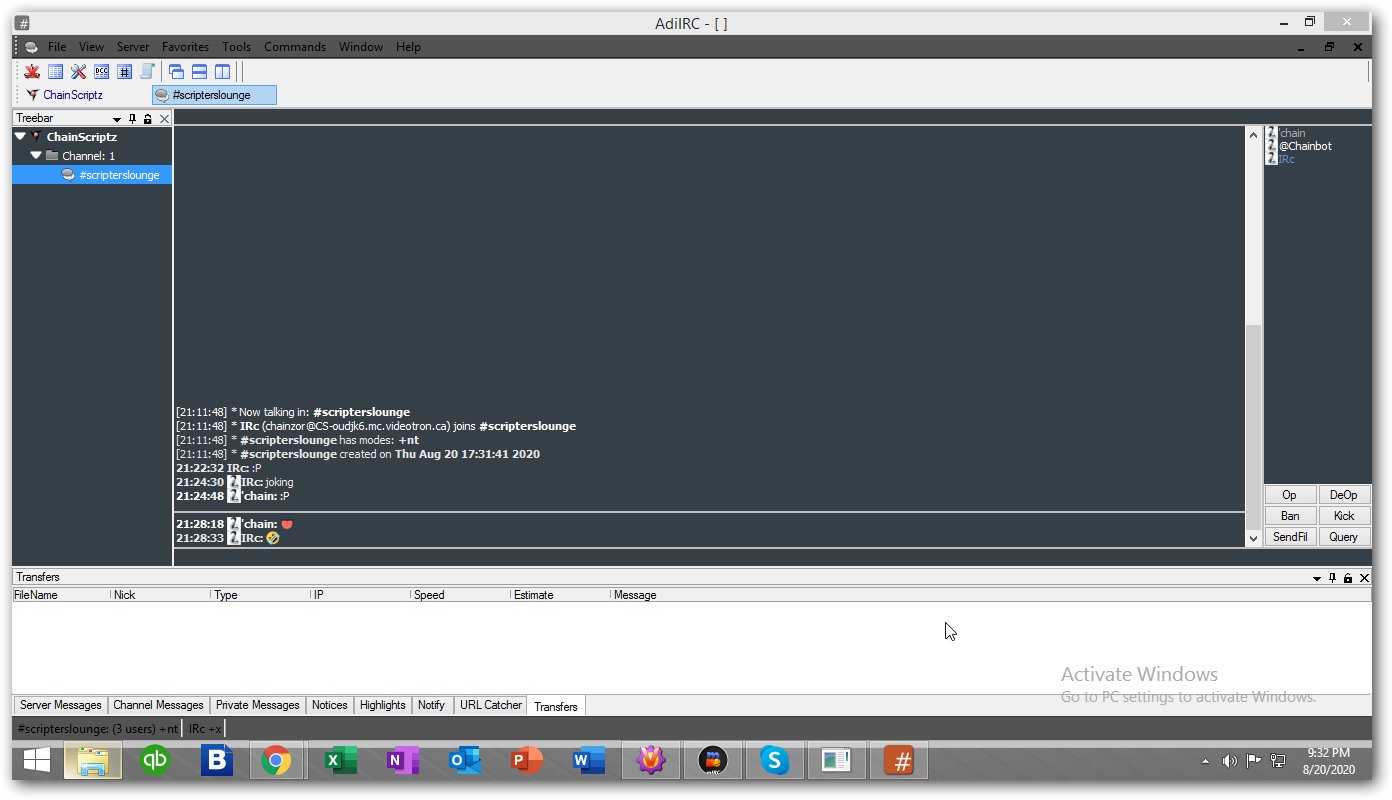This screenshot has height=800, width=1392.
Task: Open Skype from the Windows taskbar
Action: pos(774,761)
